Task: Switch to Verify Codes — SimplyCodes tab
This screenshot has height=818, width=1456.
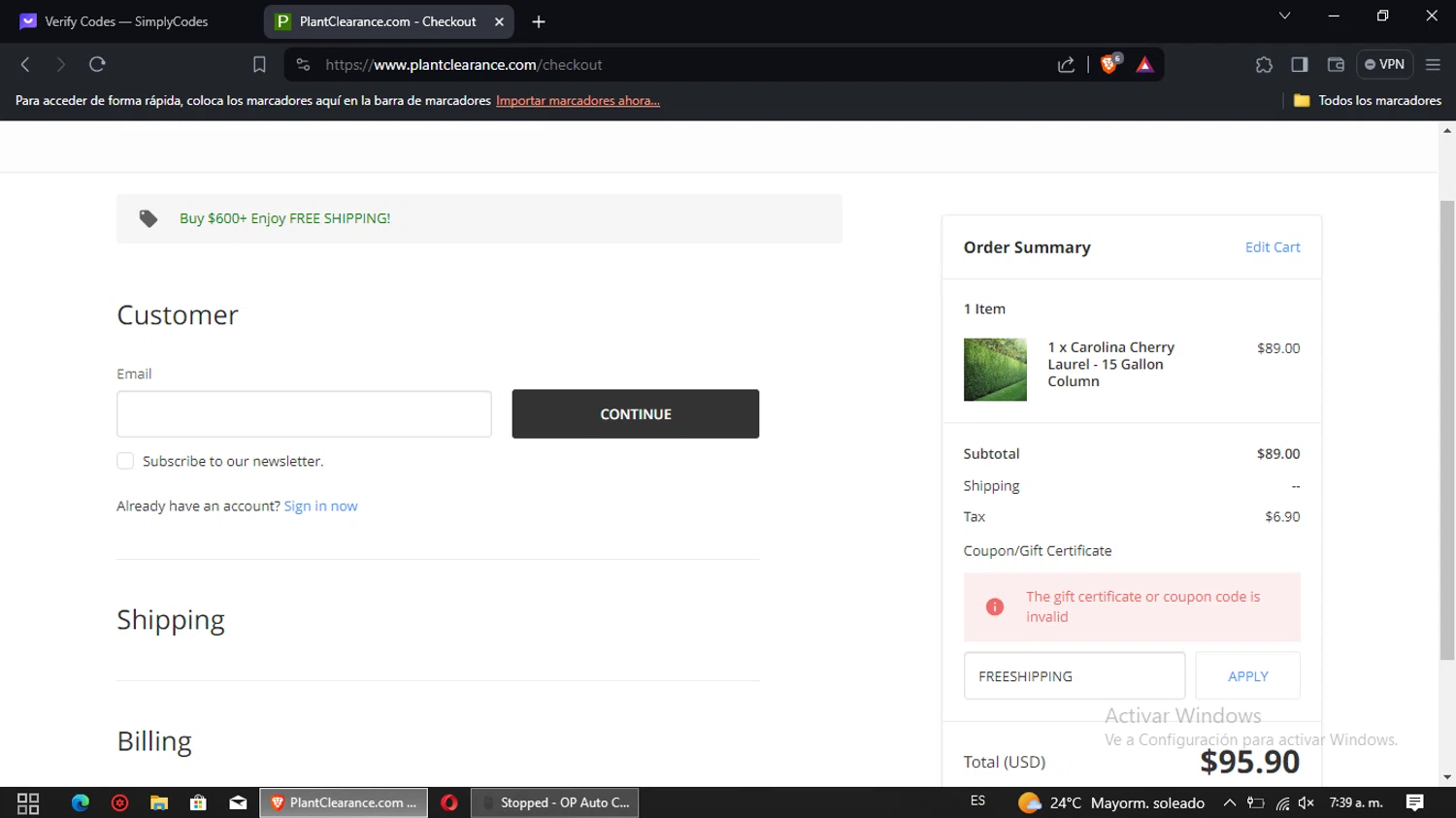Action: point(126,21)
